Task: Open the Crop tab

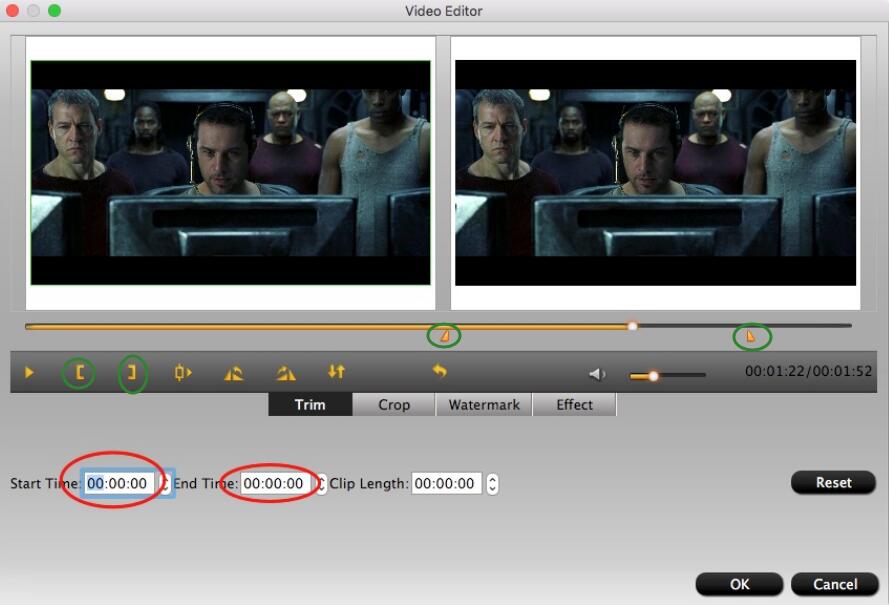Action: pyautogui.click(x=394, y=405)
